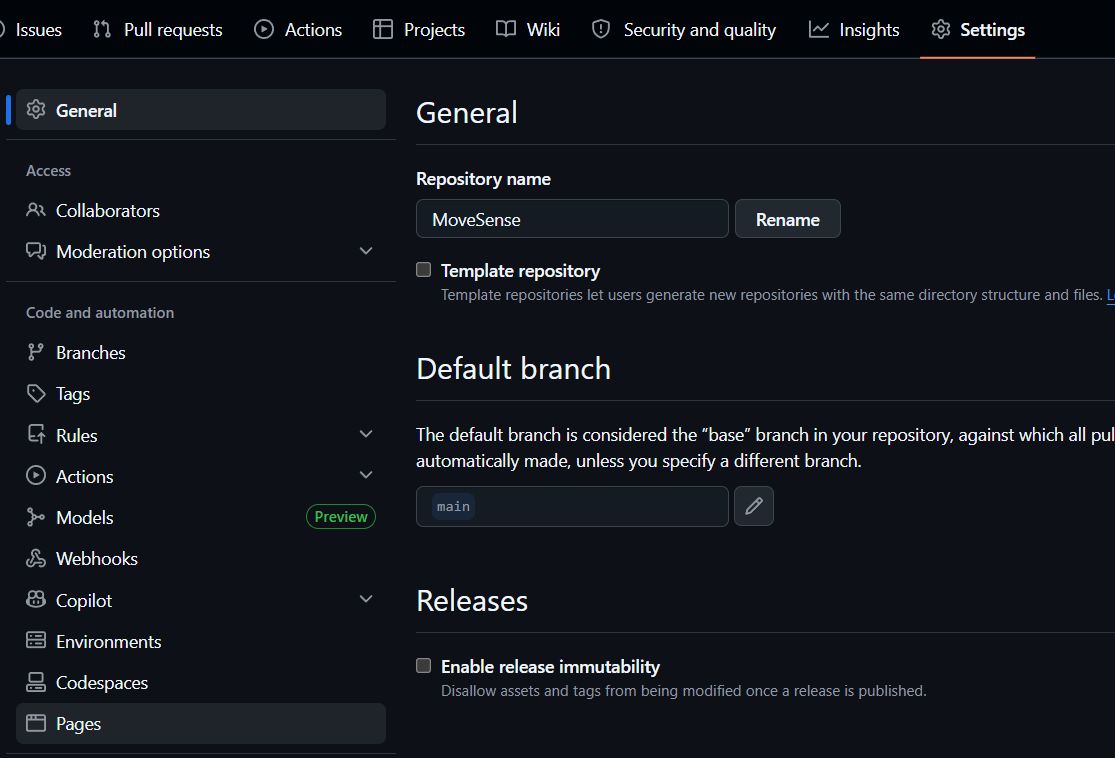Click the ruleset icon beside Rules
Viewport: 1115px width, 758px height.
click(36, 434)
